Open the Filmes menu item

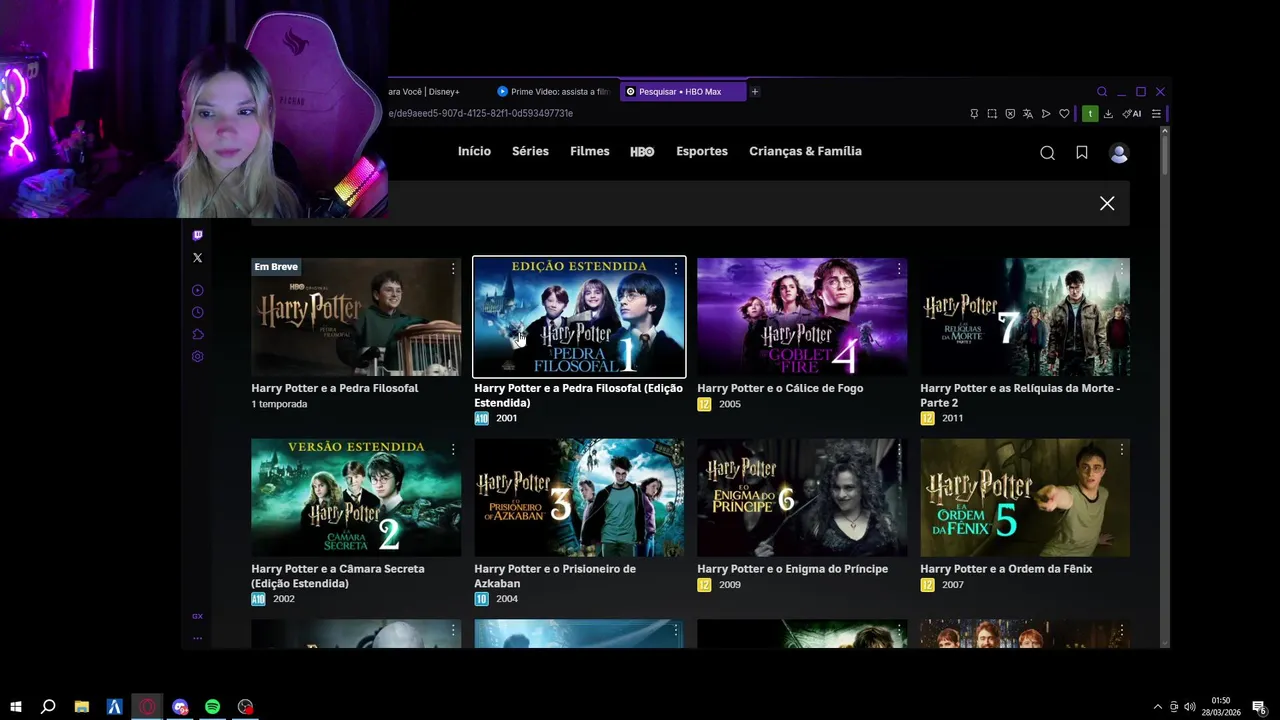(590, 151)
